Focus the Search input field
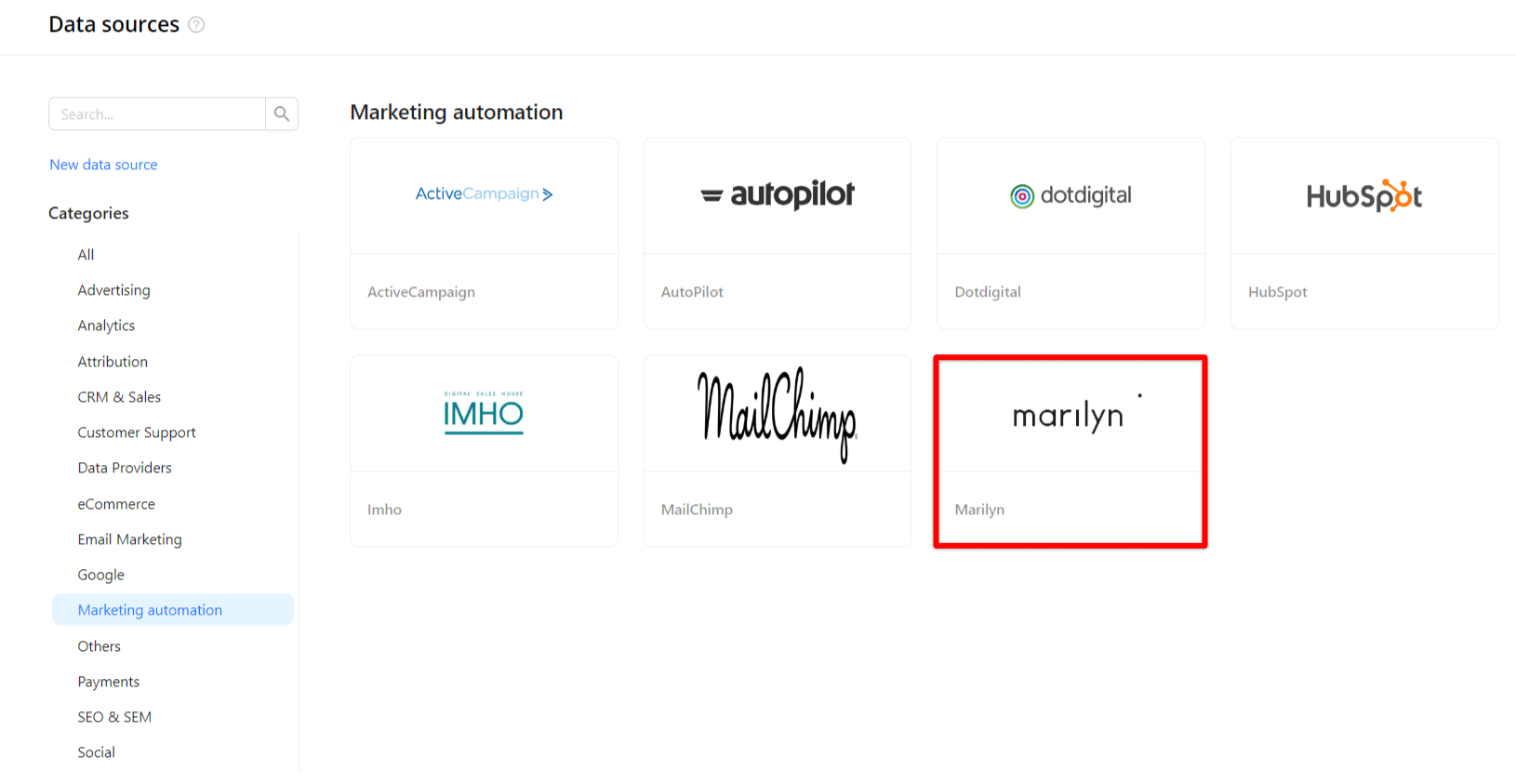This screenshot has width=1516, height=784. pyautogui.click(x=157, y=113)
